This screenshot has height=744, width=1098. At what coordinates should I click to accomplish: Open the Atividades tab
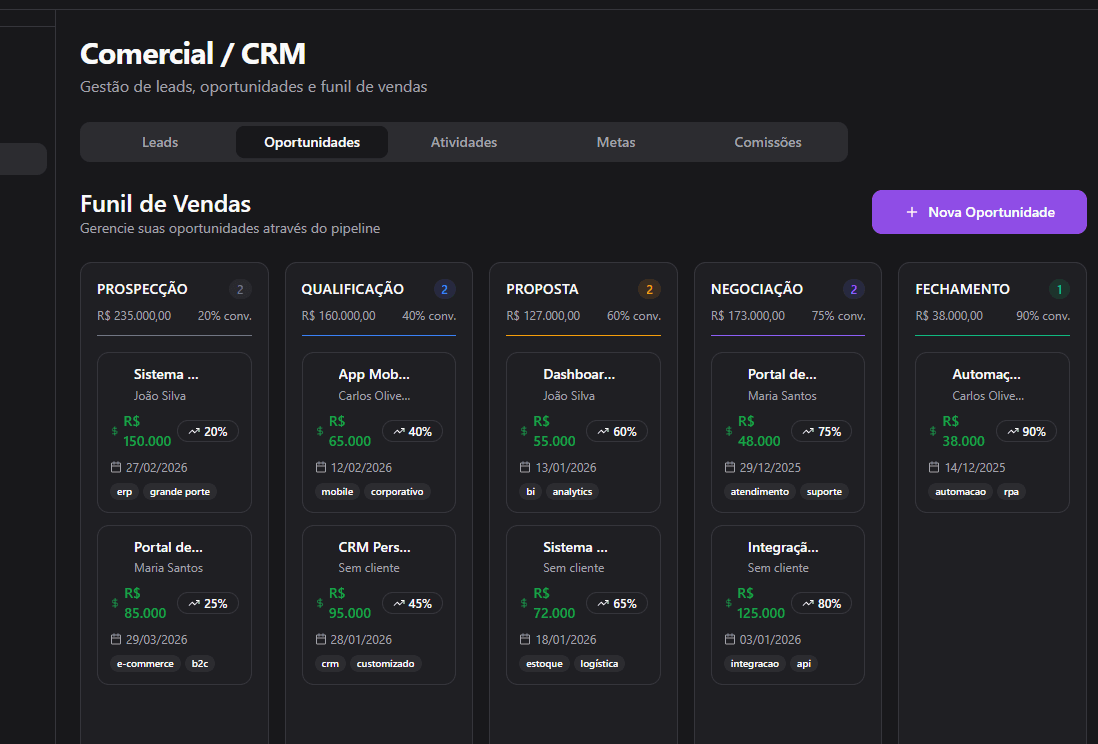(464, 142)
